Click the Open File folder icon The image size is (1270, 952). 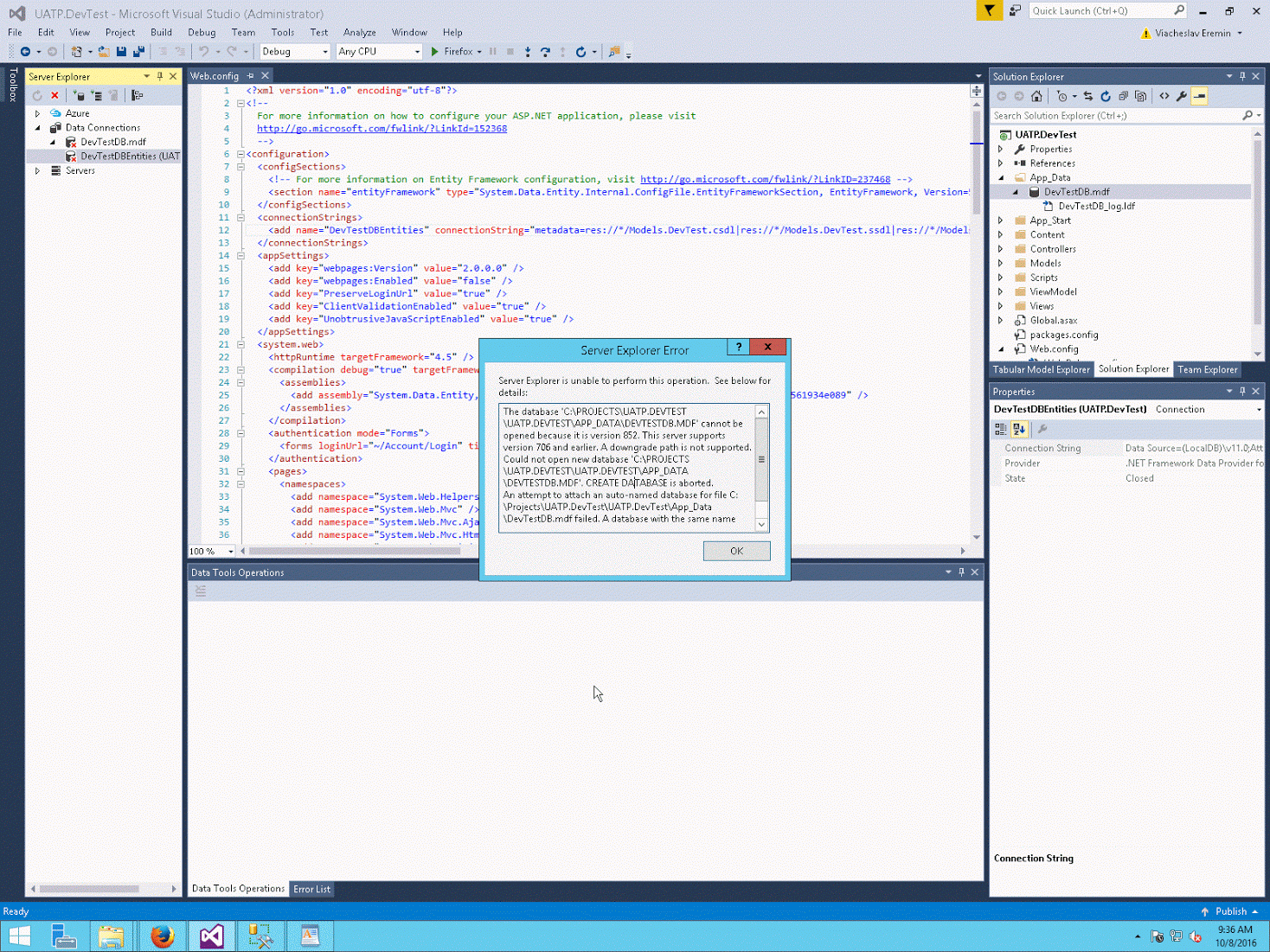coord(104,52)
